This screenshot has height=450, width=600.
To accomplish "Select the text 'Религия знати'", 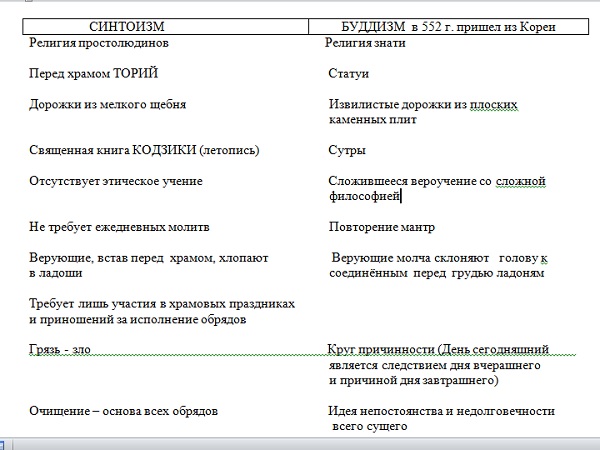I will pyautogui.click(x=365, y=42).
